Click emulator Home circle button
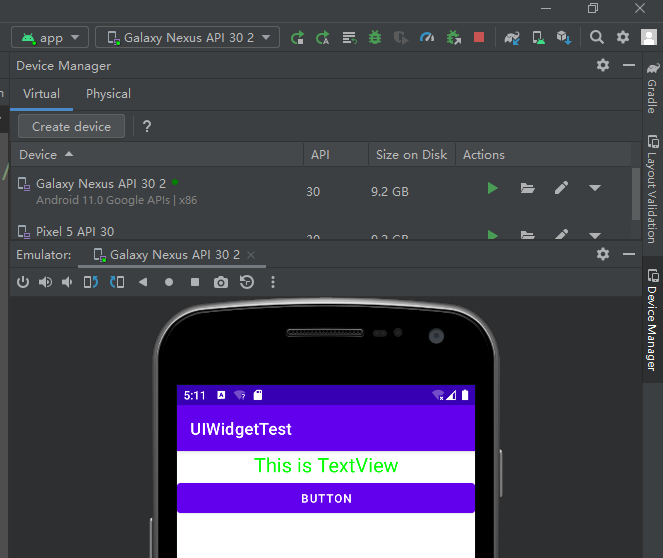663x558 pixels. tap(169, 282)
